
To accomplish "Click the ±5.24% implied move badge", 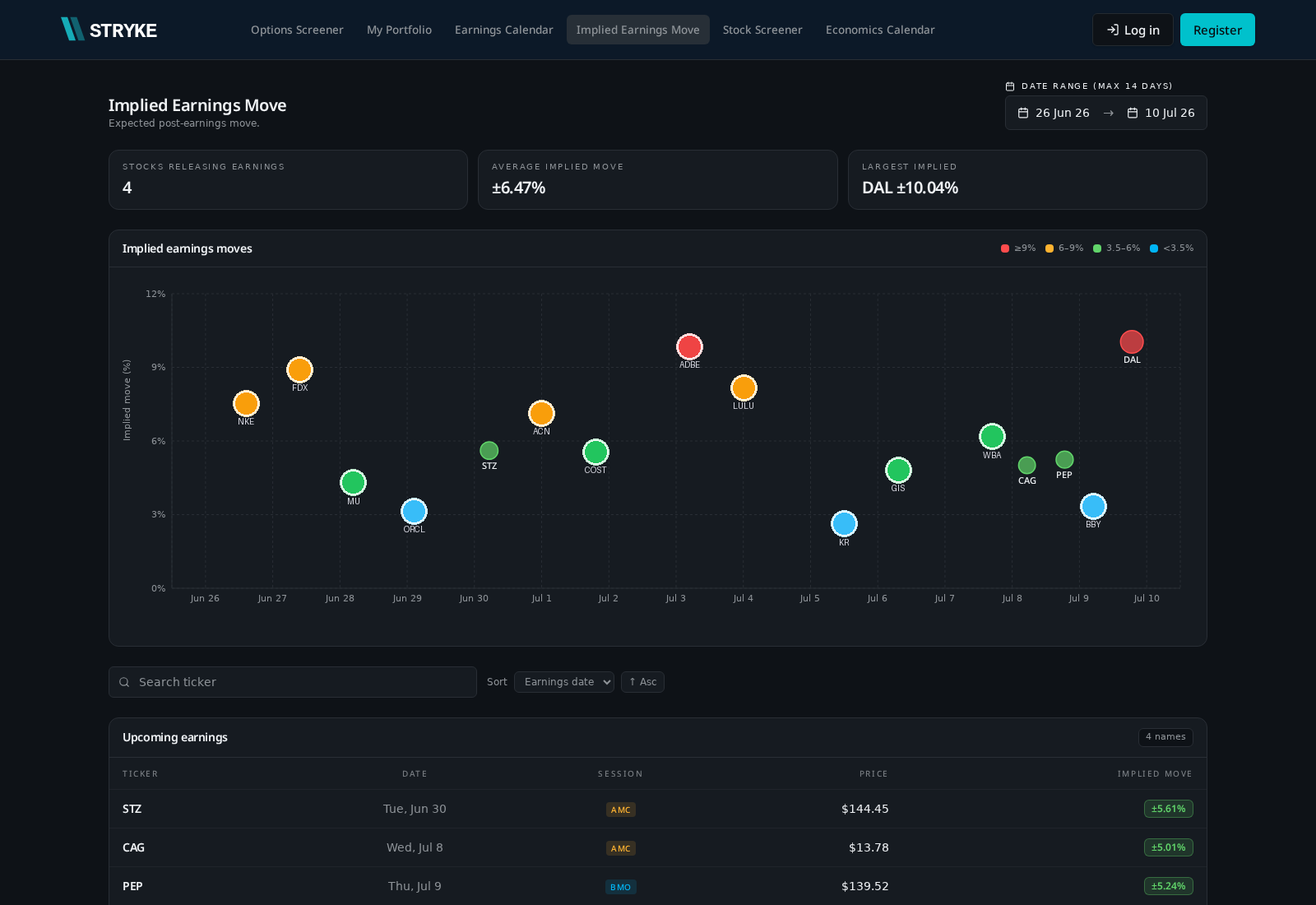I will tap(1169, 886).
